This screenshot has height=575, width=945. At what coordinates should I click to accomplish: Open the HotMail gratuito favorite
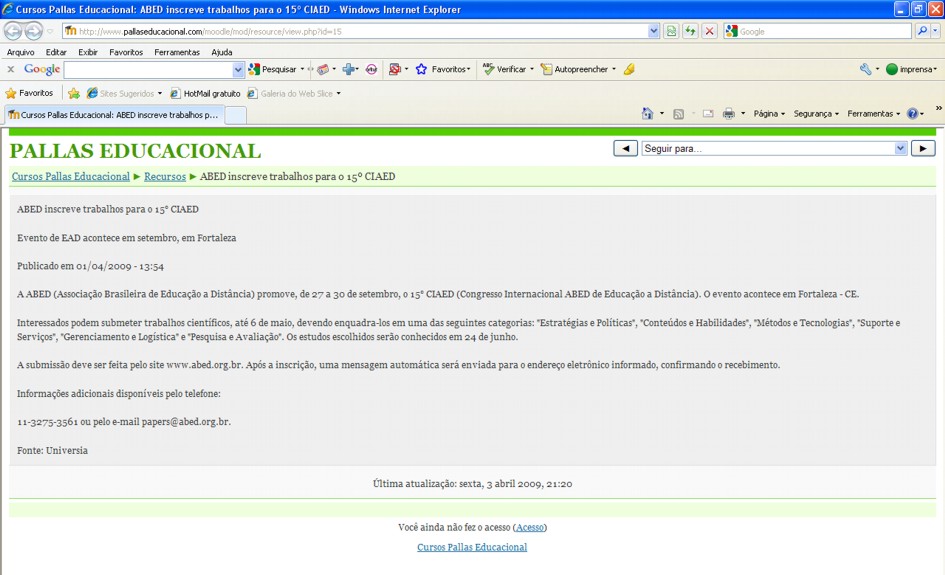coord(206,93)
